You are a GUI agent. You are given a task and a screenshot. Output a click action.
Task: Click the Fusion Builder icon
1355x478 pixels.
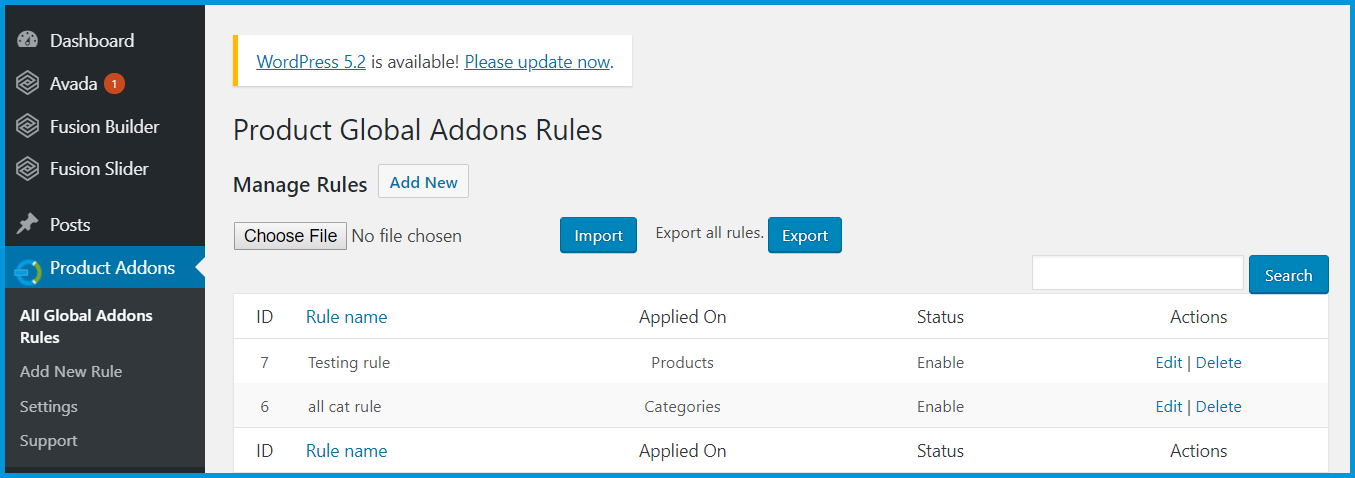pos(28,127)
